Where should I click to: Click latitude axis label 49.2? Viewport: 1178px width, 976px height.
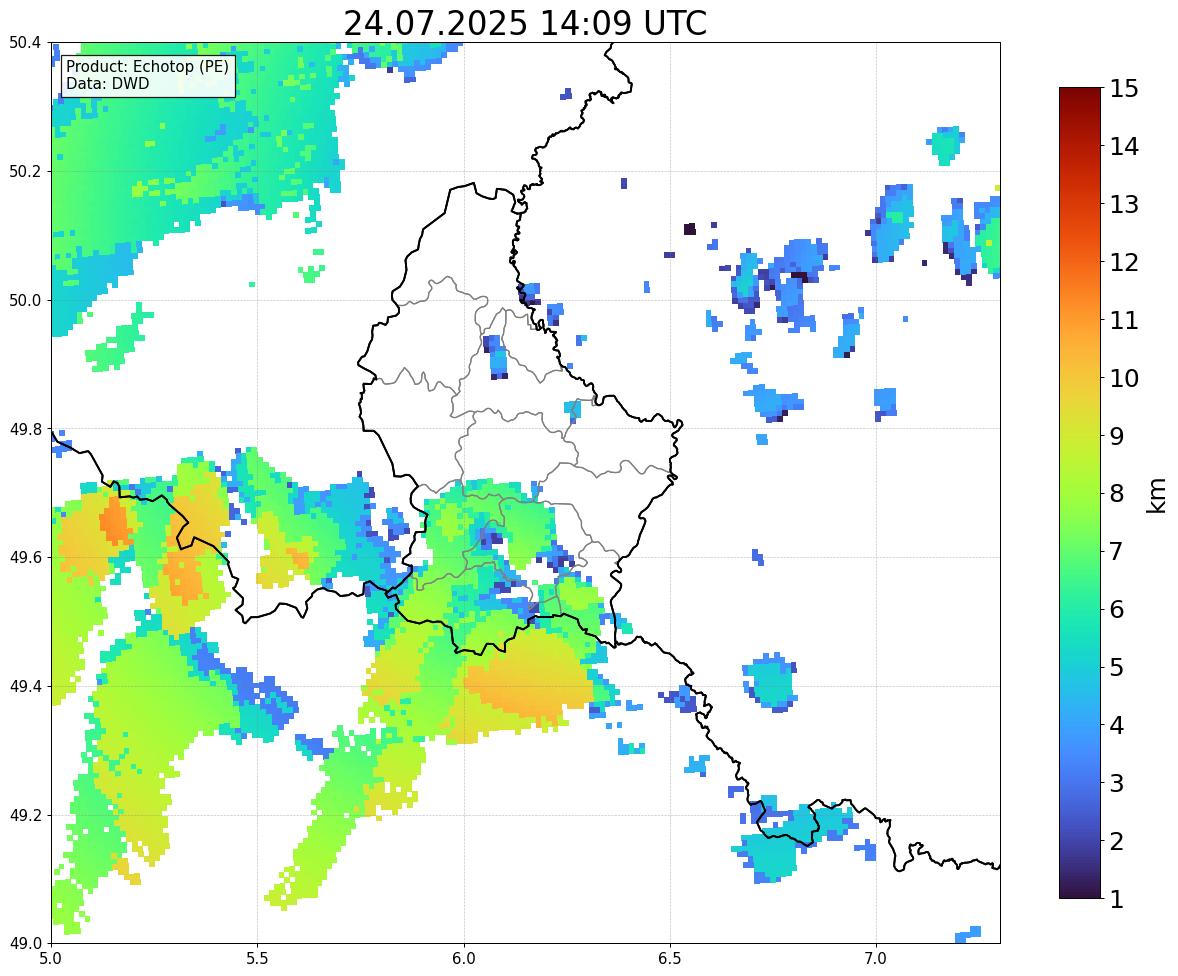[25, 815]
